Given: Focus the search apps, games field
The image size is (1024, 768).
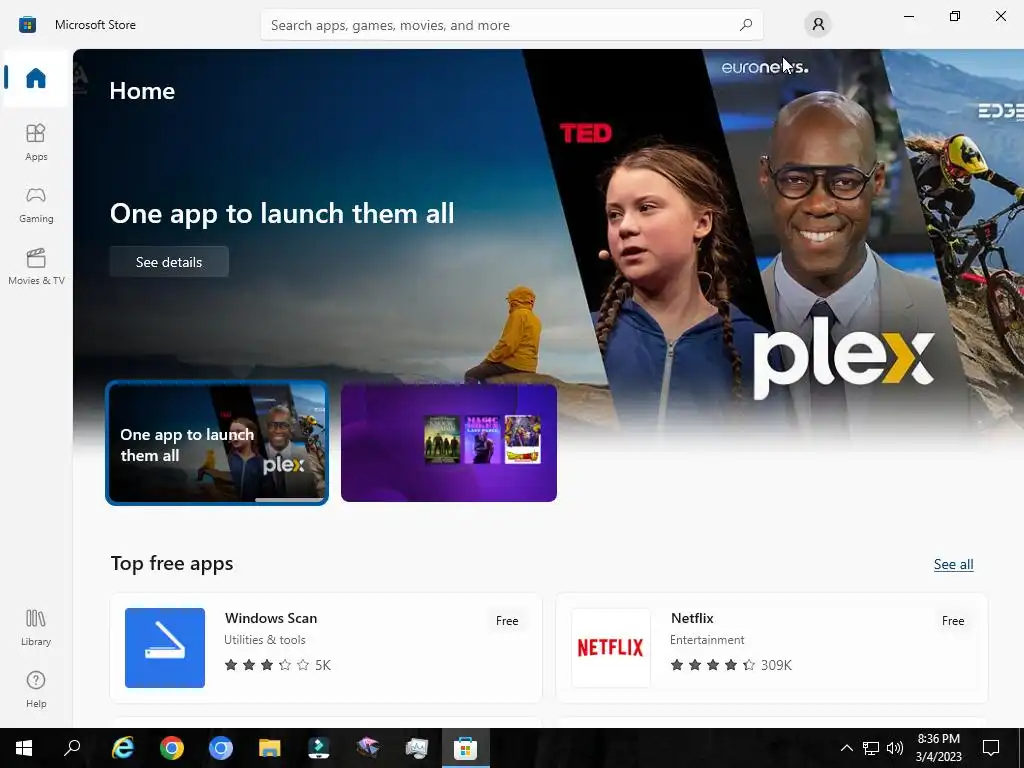Looking at the screenshot, I should [x=511, y=25].
